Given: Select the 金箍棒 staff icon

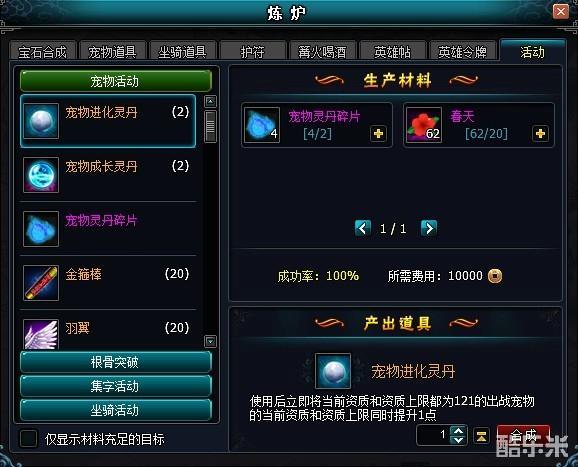Looking at the screenshot, I should coord(41,283).
